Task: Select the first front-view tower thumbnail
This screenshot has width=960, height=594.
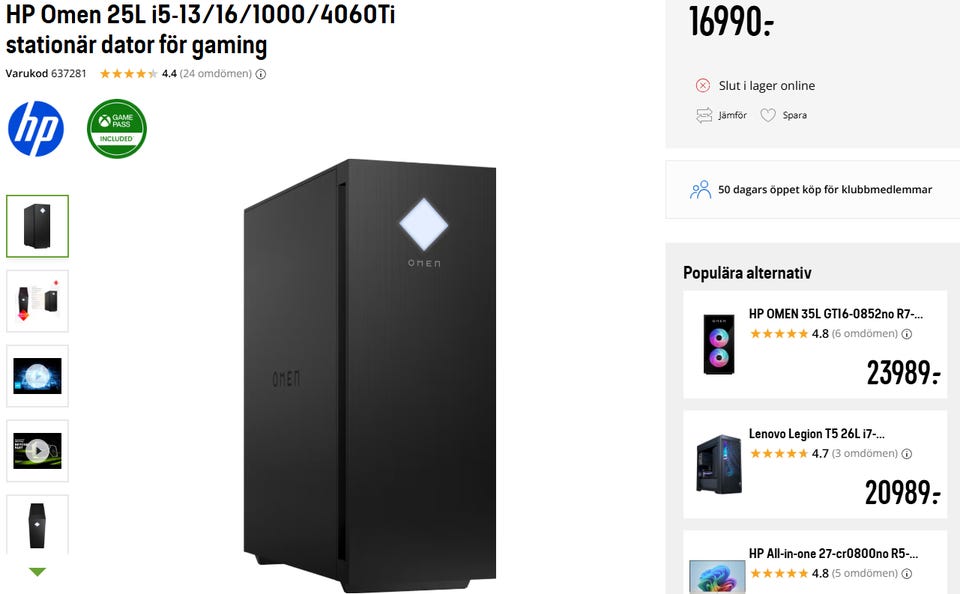Action: tap(37, 226)
